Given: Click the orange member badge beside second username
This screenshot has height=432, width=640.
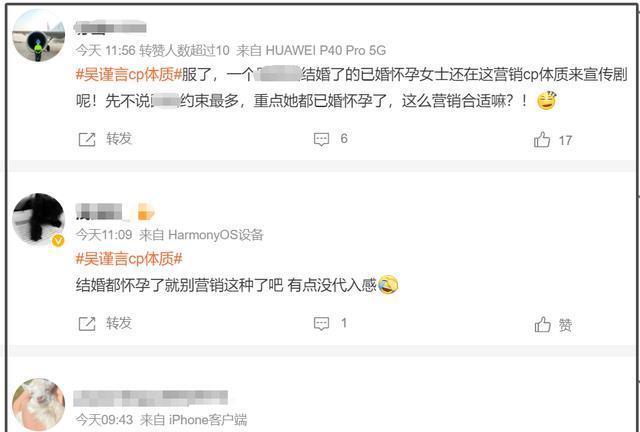Looking at the screenshot, I should coord(146,213).
